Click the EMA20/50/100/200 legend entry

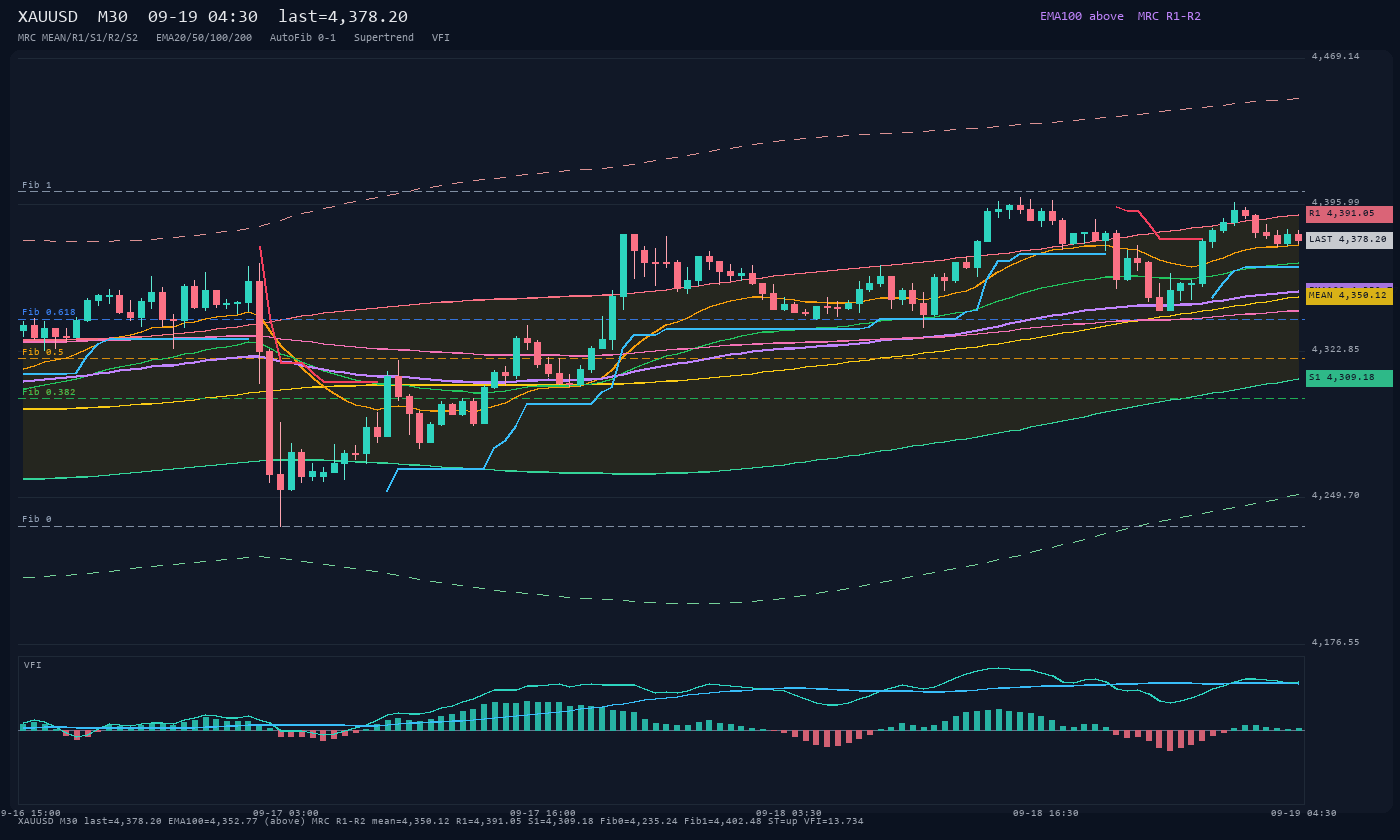click(204, 37)
